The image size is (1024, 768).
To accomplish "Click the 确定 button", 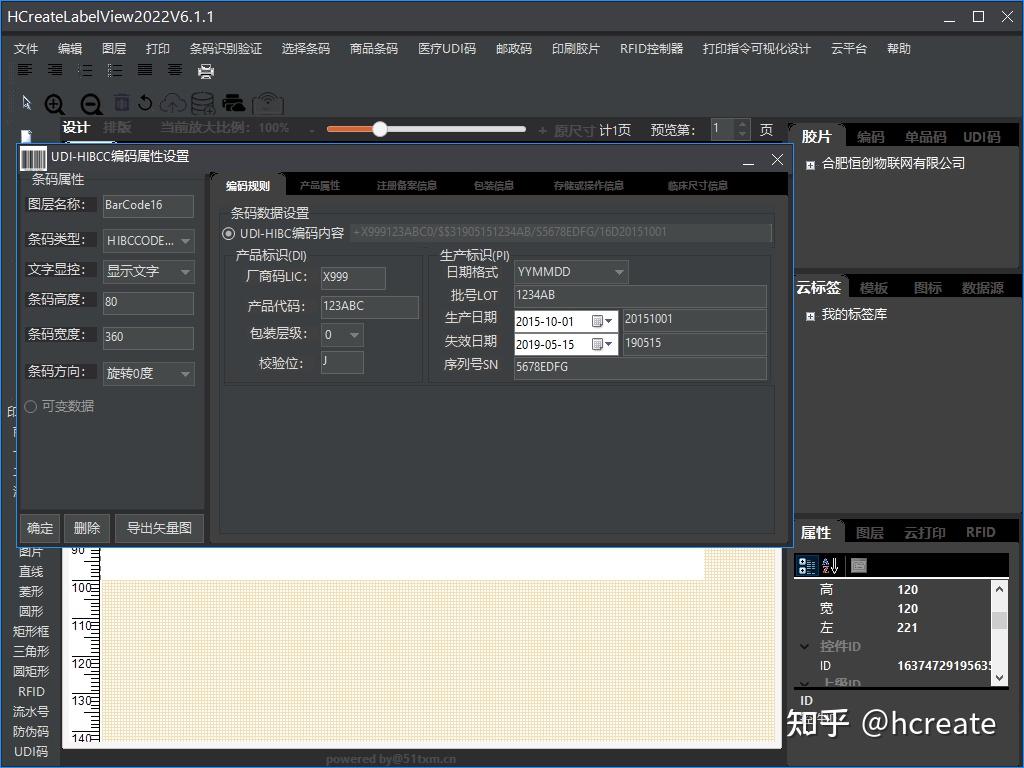I will [40, 528].
